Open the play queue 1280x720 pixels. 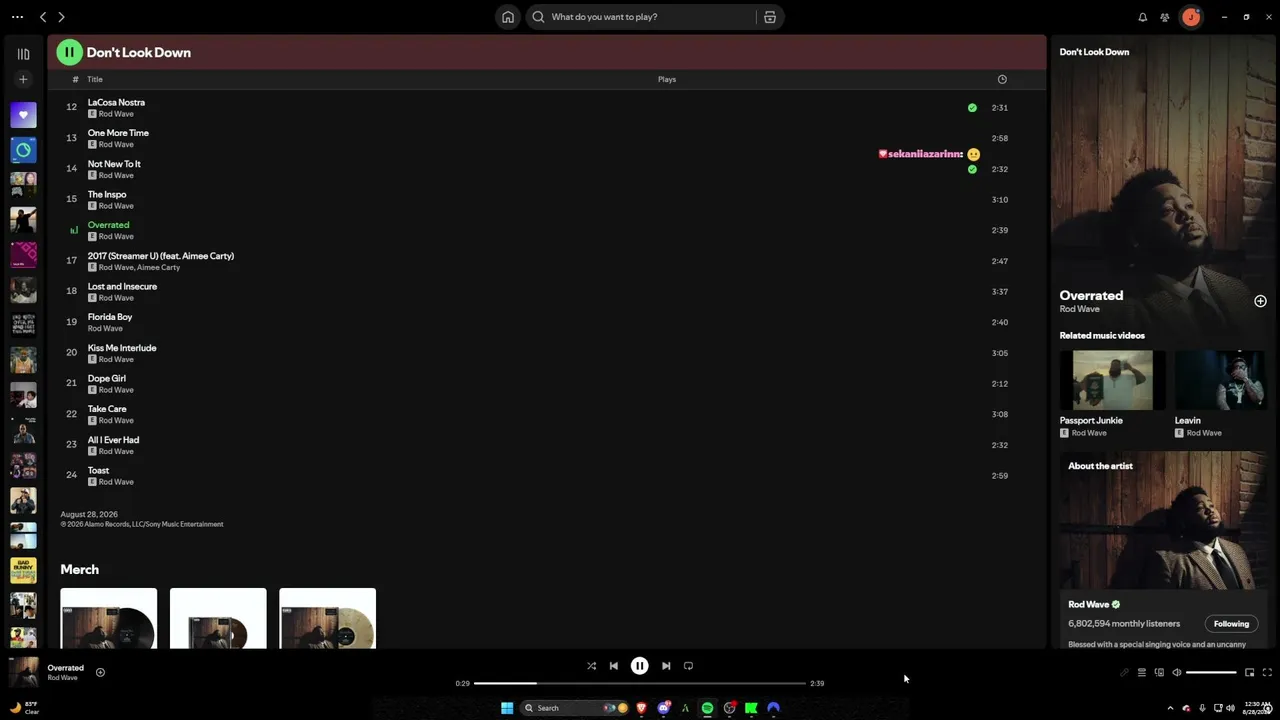1141,672
